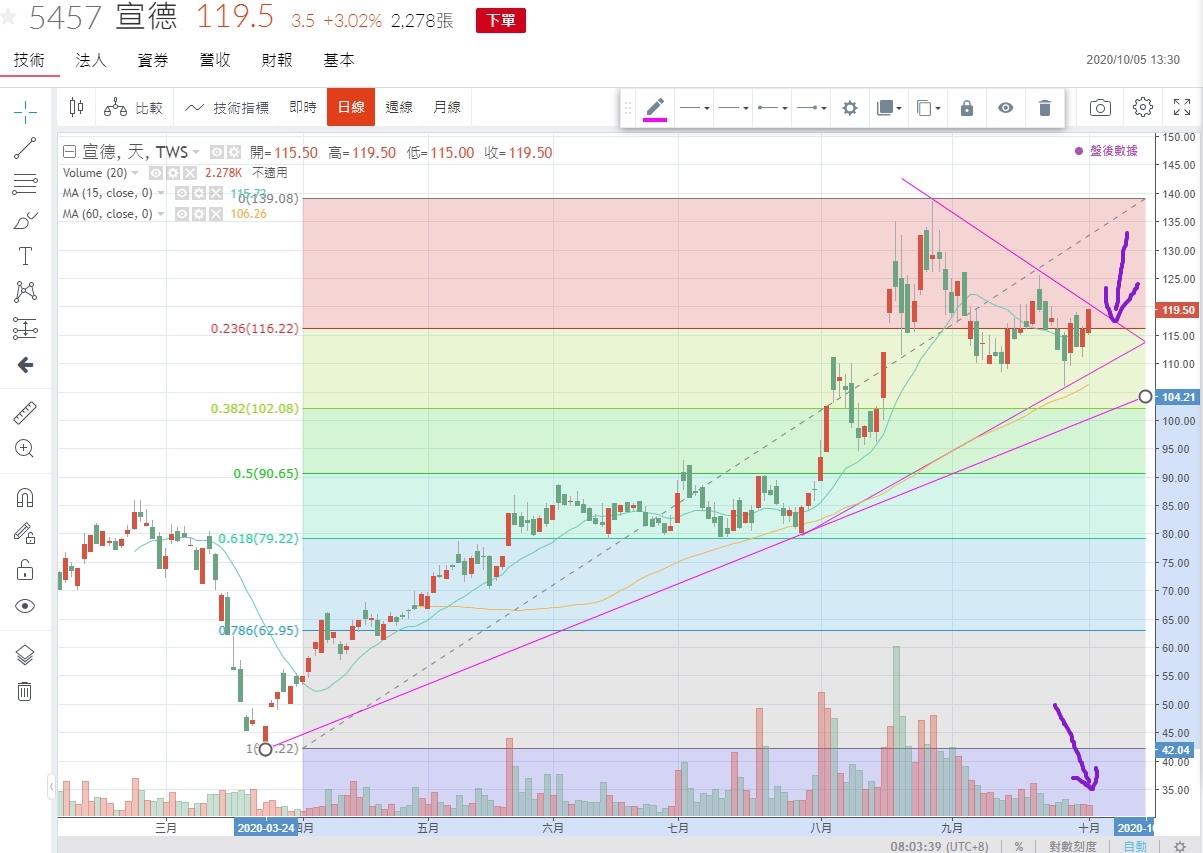Viewport: 1203px width, 853px height.
Task: Hide all drawings with sidebar eye icon
Action: [25, 606]
